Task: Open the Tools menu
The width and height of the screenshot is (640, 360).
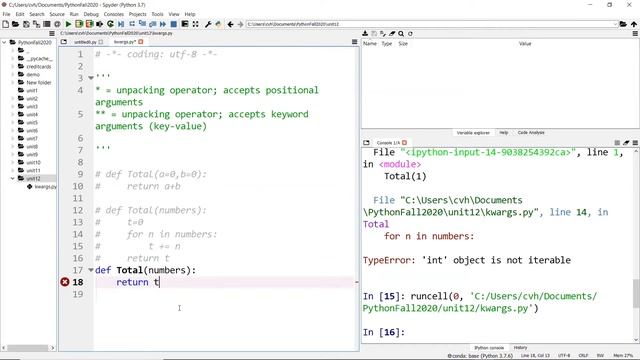Action: 157,14
